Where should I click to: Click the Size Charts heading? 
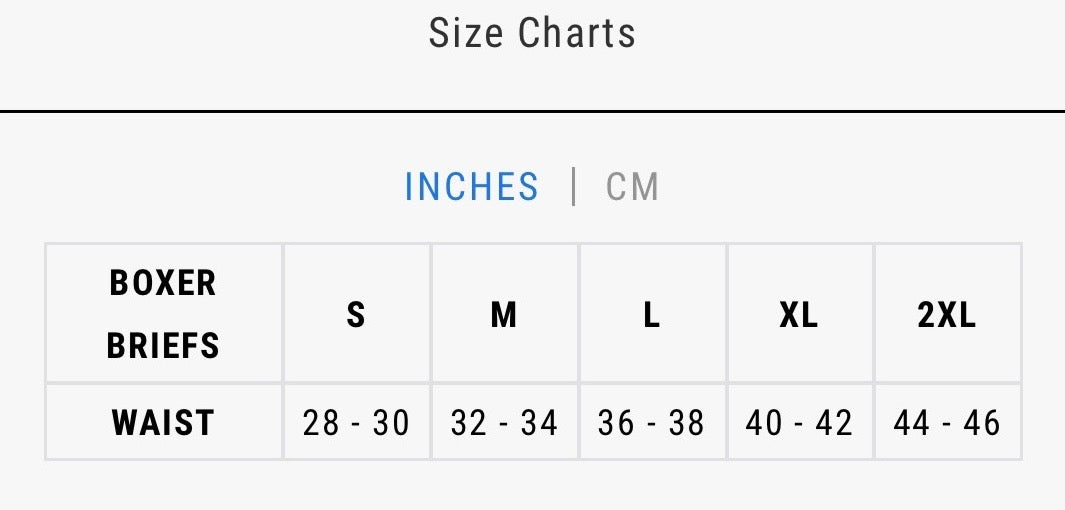pos(532,33)
